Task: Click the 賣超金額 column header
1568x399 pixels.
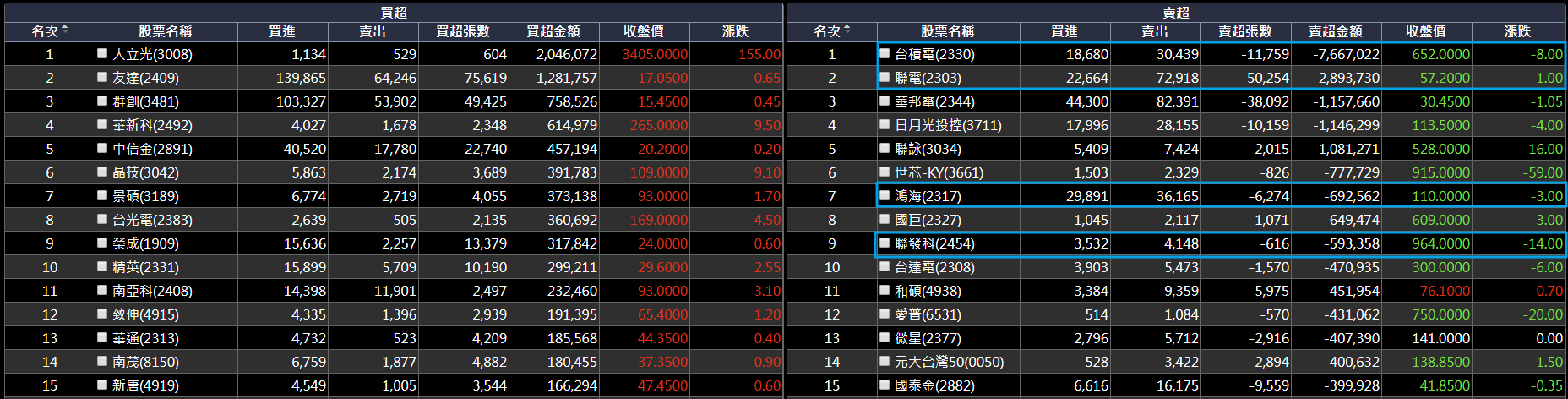Action: click(x=1336, y=31)
